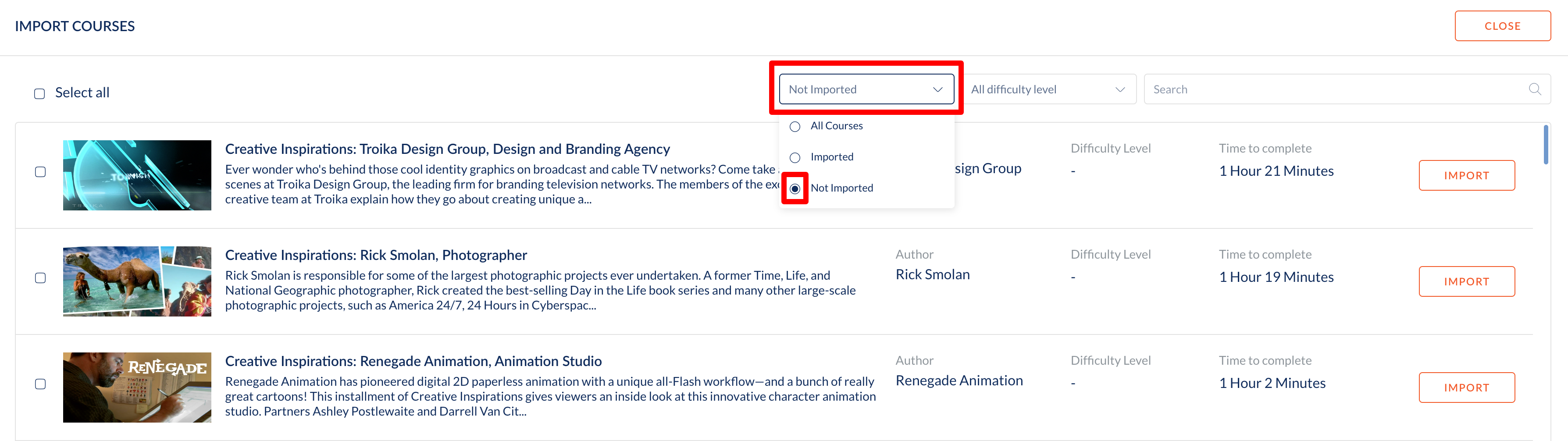Check the Renegade Animation course checkbox

40,384
